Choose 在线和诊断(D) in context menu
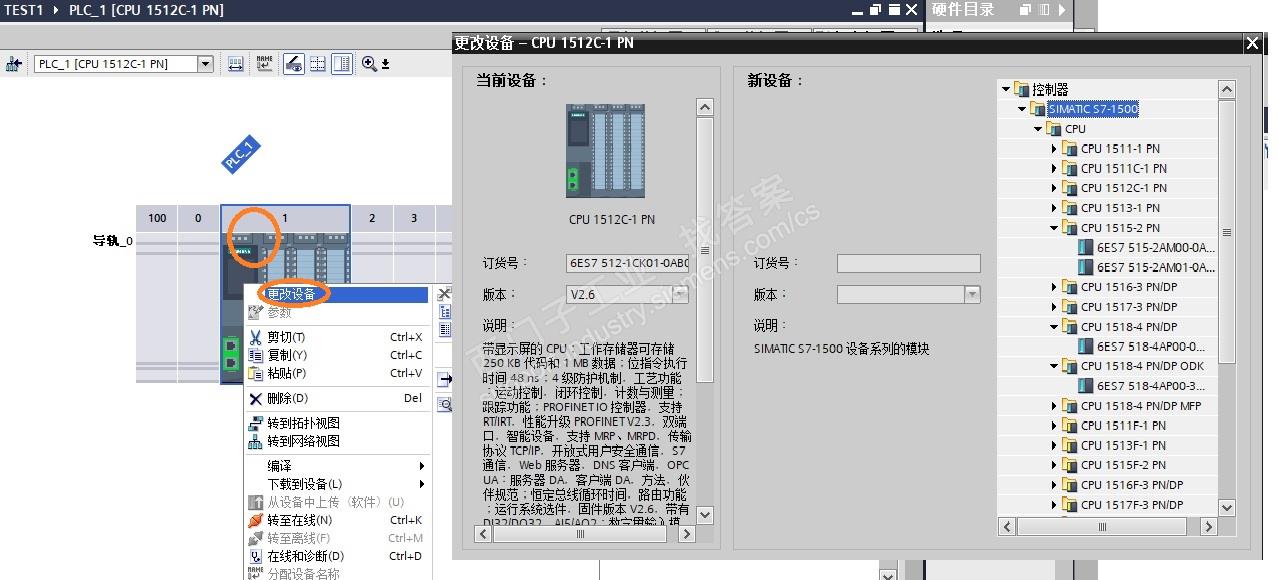 [x=338, y=556]
